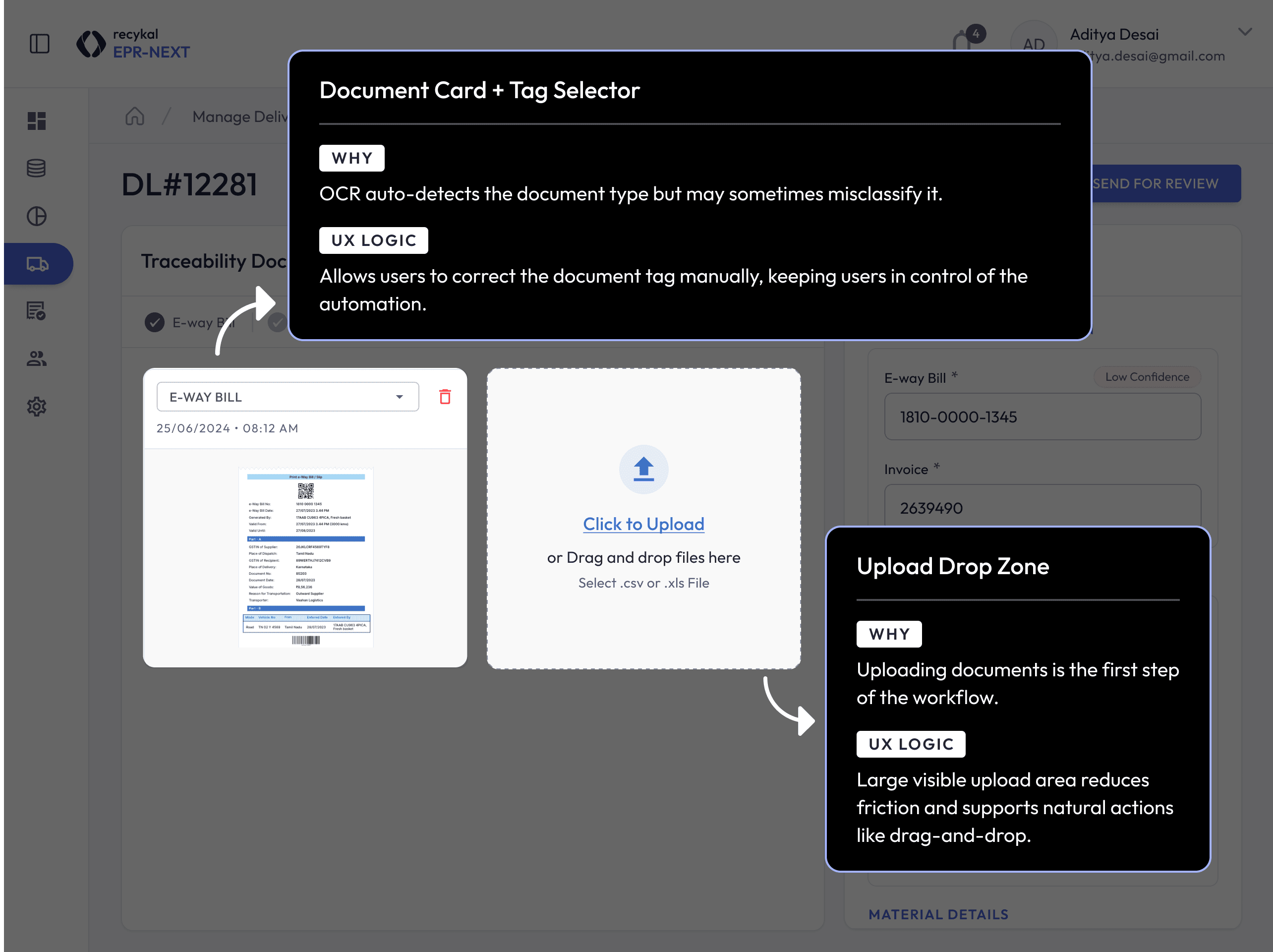Open the database stack icon

36,169
